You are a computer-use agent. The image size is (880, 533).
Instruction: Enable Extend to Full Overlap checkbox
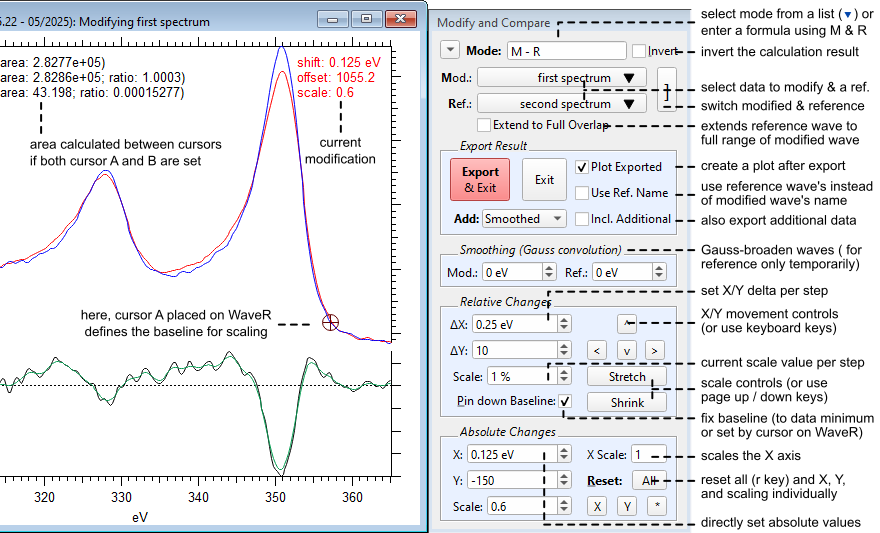point(484,125)
